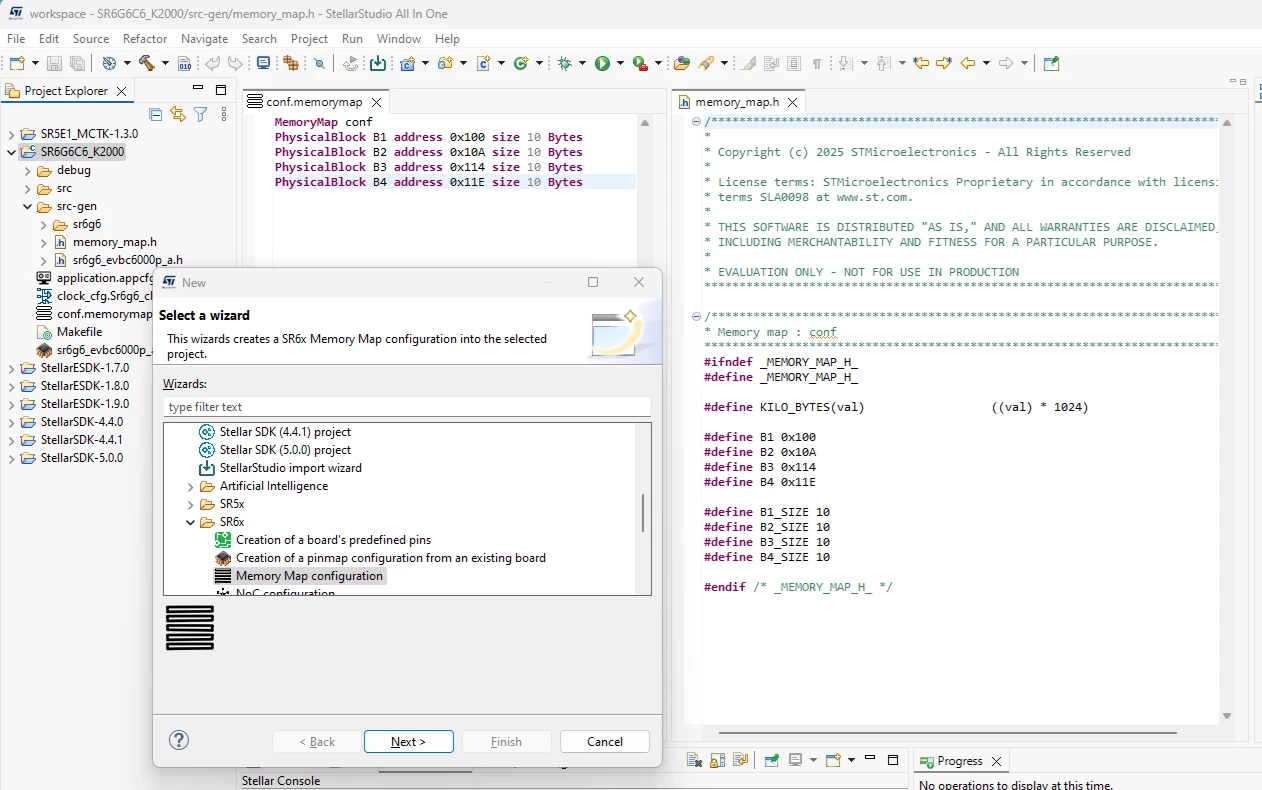This screenshot has height=790, width=1262.
Task: Expand the Artificial Intelligence wizard category
Action: (191, 486)
